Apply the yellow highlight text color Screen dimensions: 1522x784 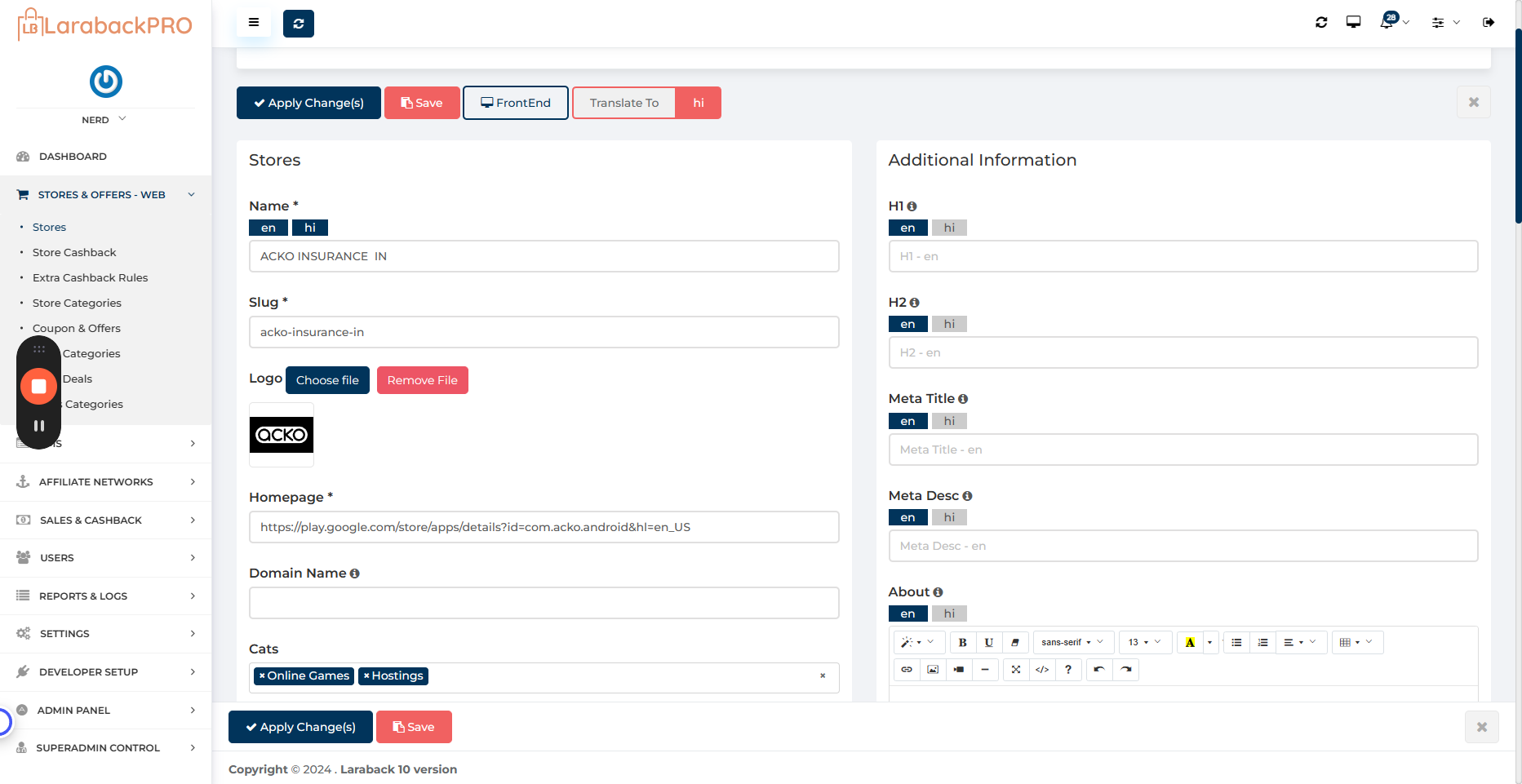pyautogui.click(x=1190, y=643)
